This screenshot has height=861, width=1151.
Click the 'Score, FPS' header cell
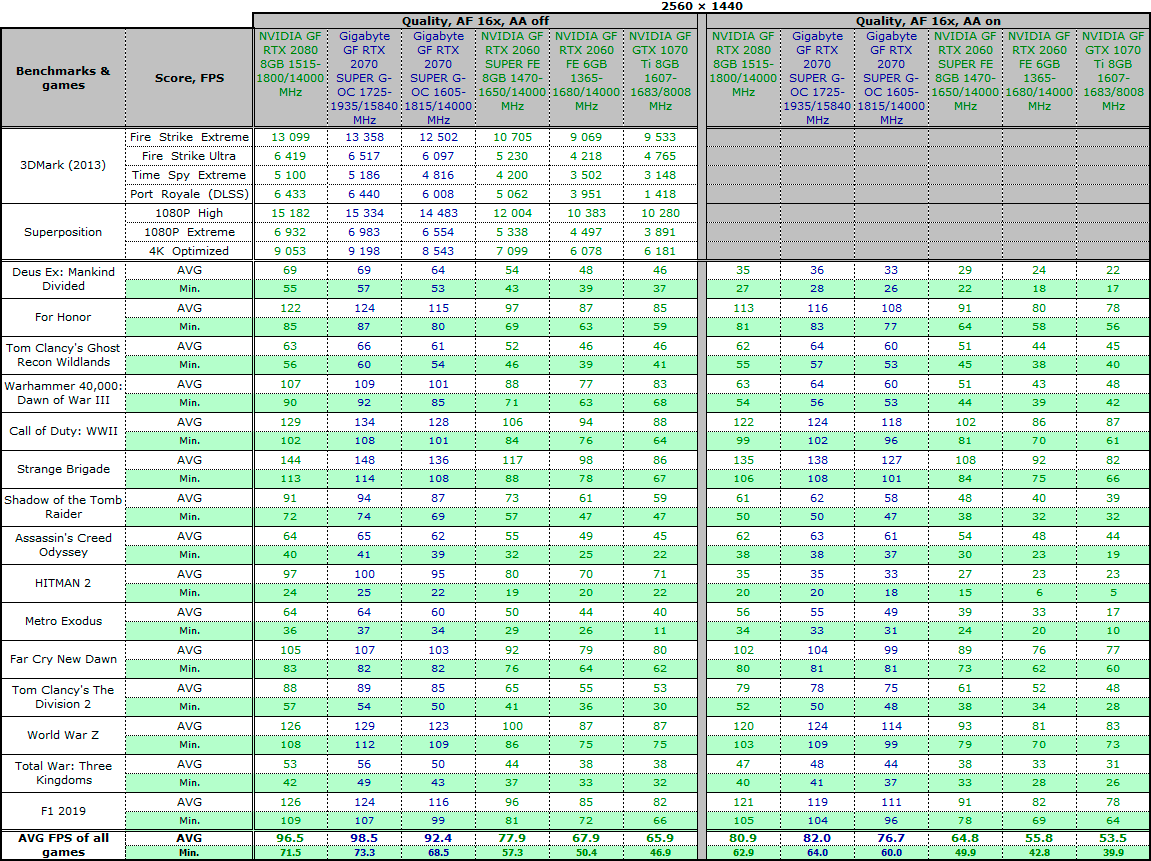click(189, 78)
